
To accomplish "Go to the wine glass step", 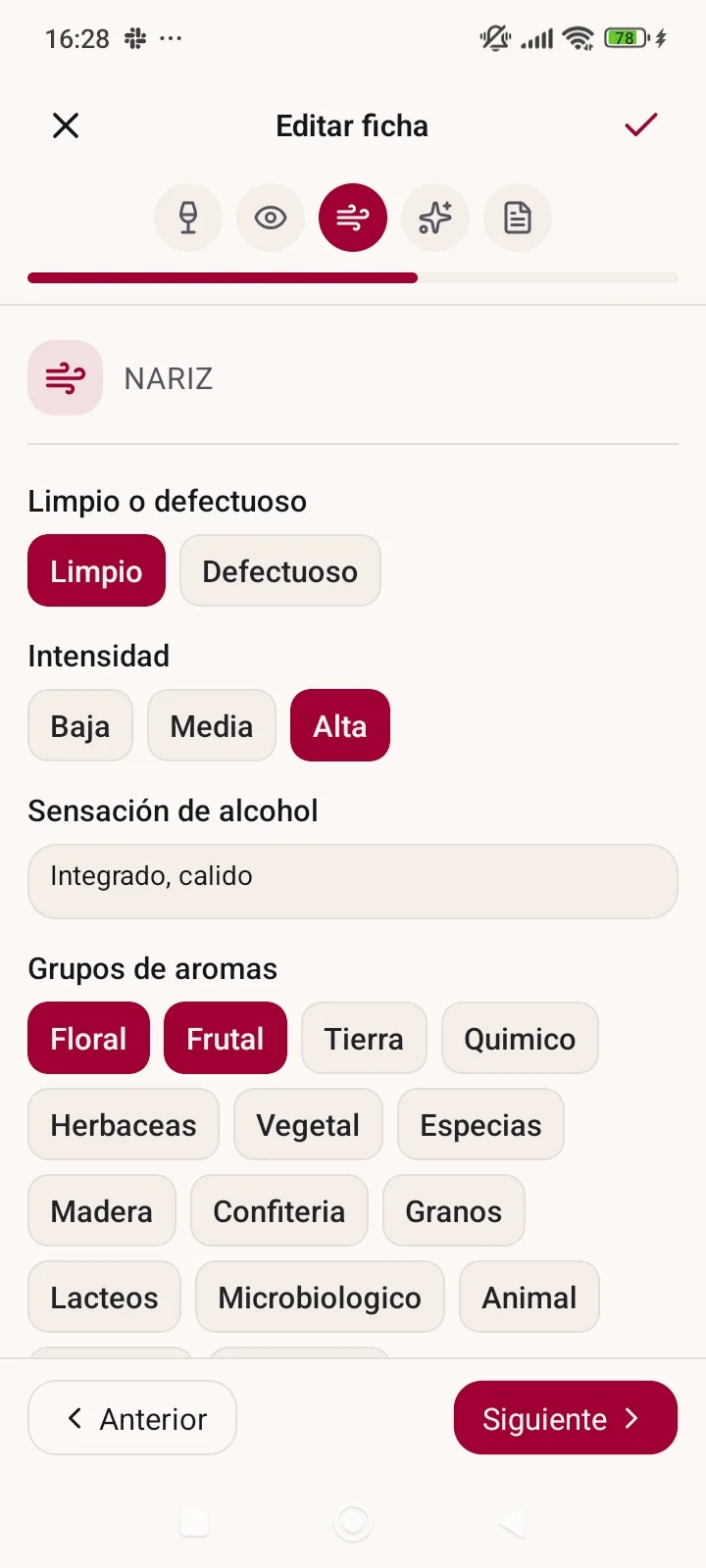I will click(188, 218).
